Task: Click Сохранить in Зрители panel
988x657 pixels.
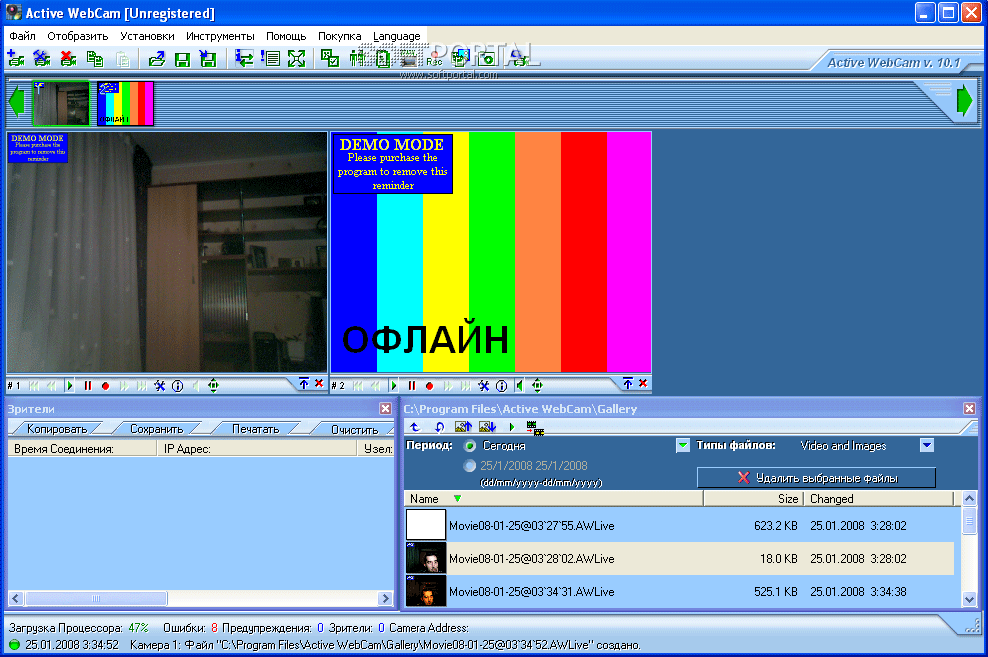Action: tap(156, 429)
